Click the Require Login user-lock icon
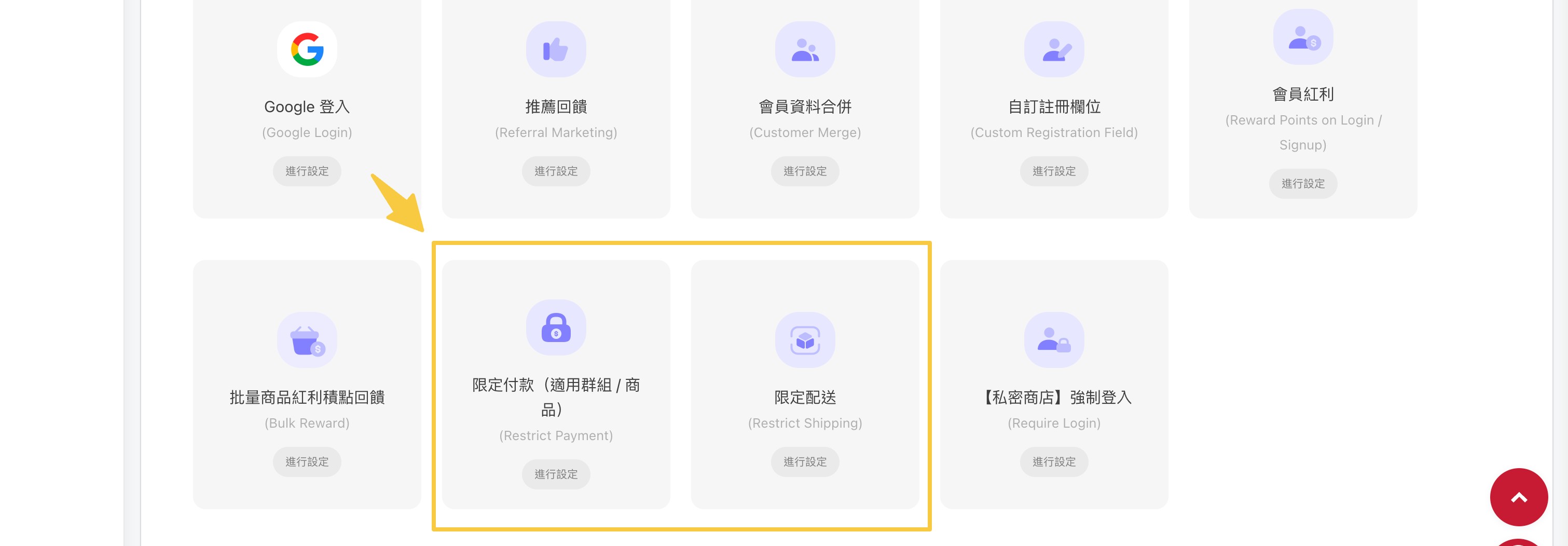Screen dimensions: 1568x546 (1054, 339)
